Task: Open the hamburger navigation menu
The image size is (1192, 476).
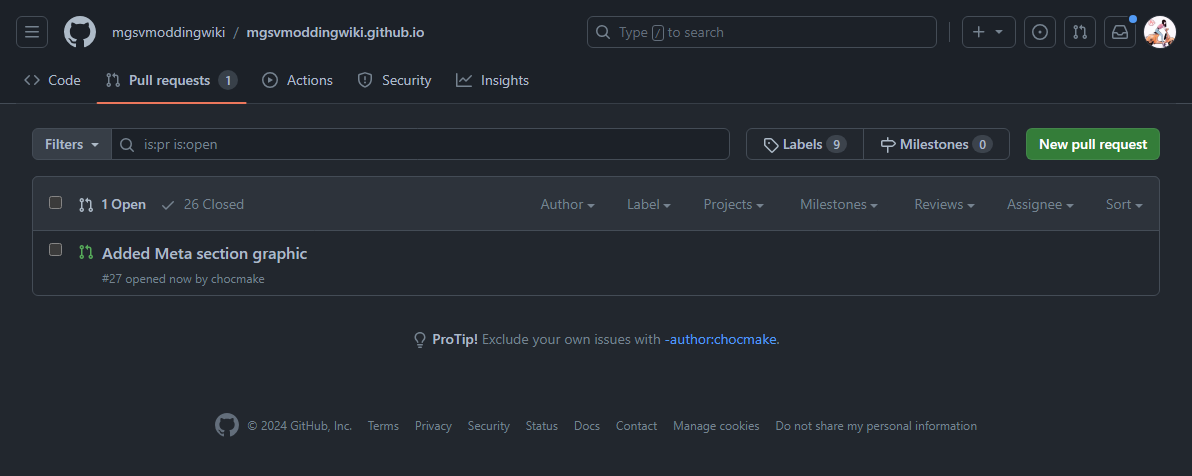Action: (x=32, y=32)
